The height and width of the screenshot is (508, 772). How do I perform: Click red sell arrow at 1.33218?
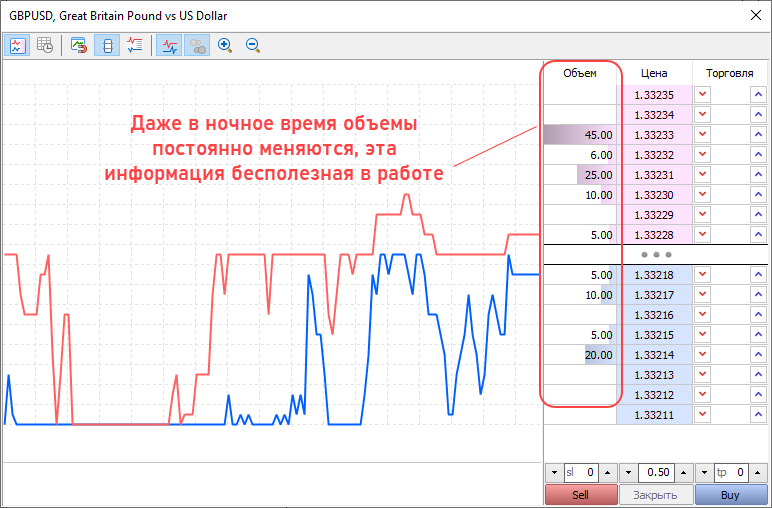pyautogui.click(x=703, y=275)
